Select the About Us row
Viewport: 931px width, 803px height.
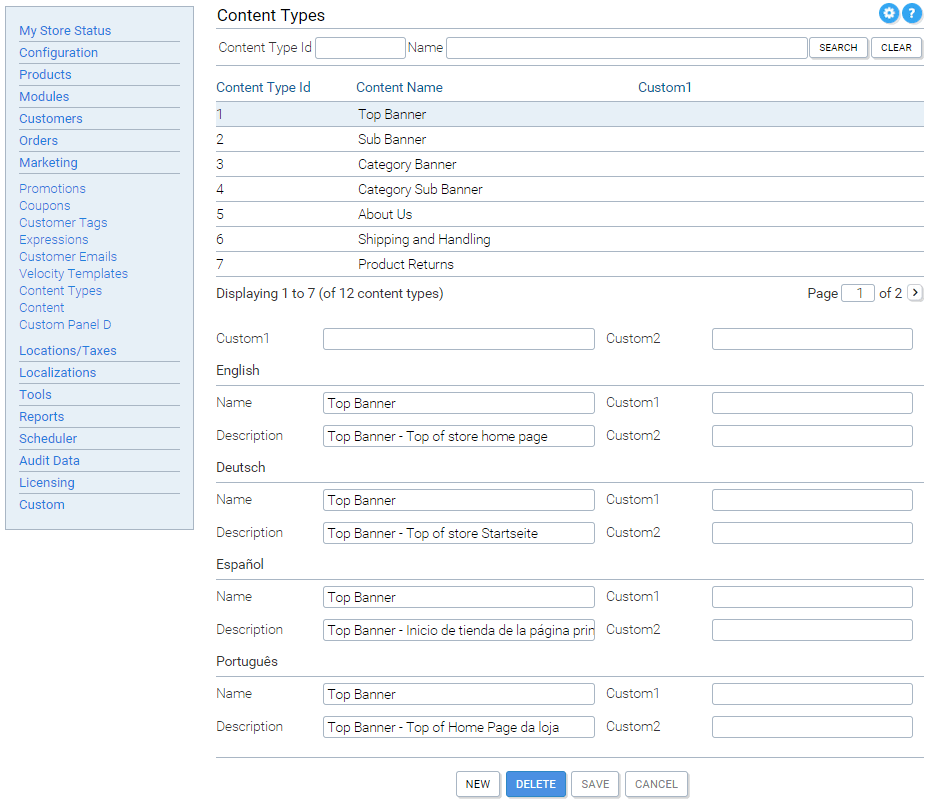pos(569,214)
